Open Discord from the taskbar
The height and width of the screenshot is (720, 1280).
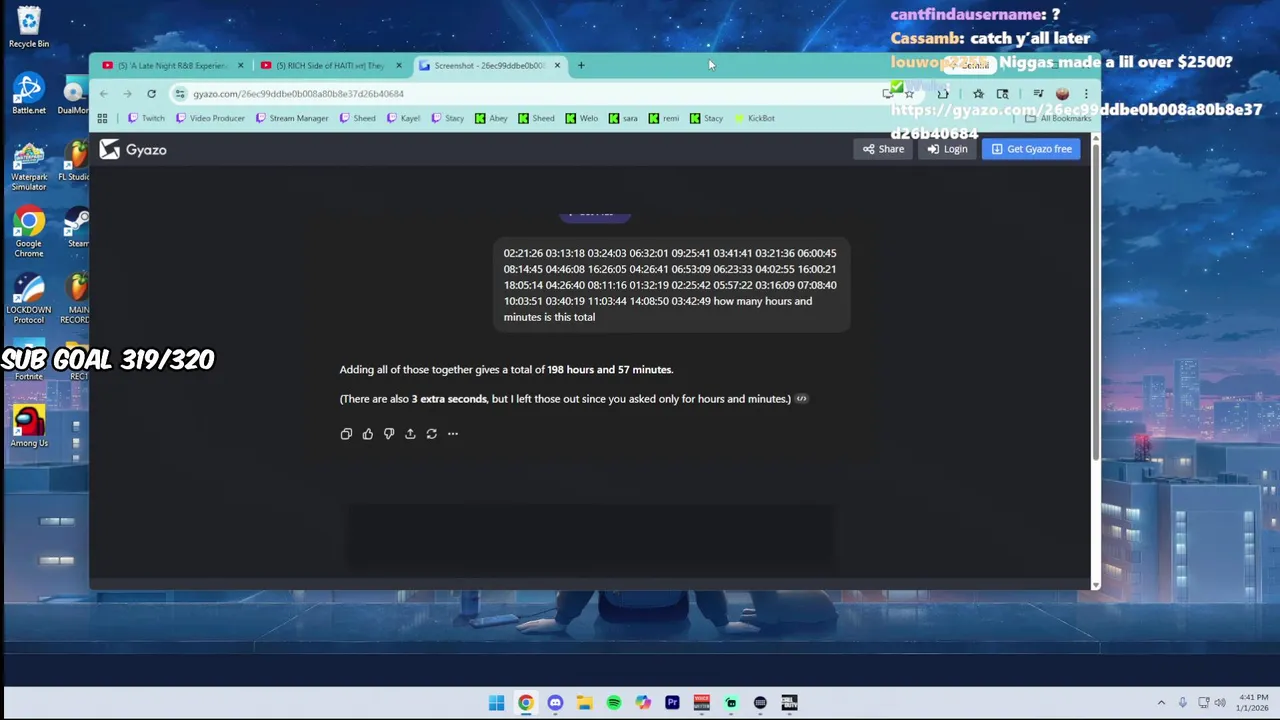point(555,703)
